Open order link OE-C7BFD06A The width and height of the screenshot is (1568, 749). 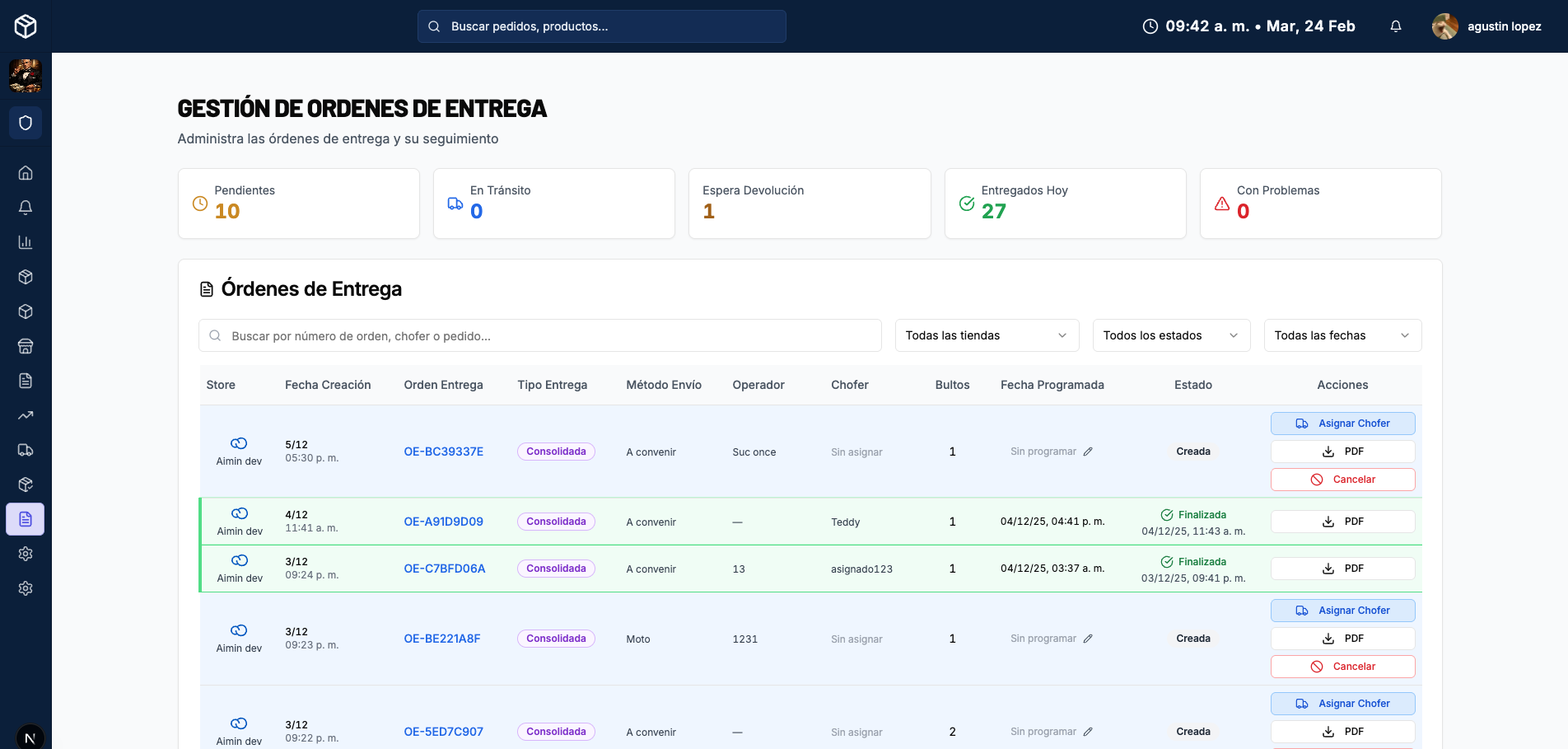click(445, 569)
